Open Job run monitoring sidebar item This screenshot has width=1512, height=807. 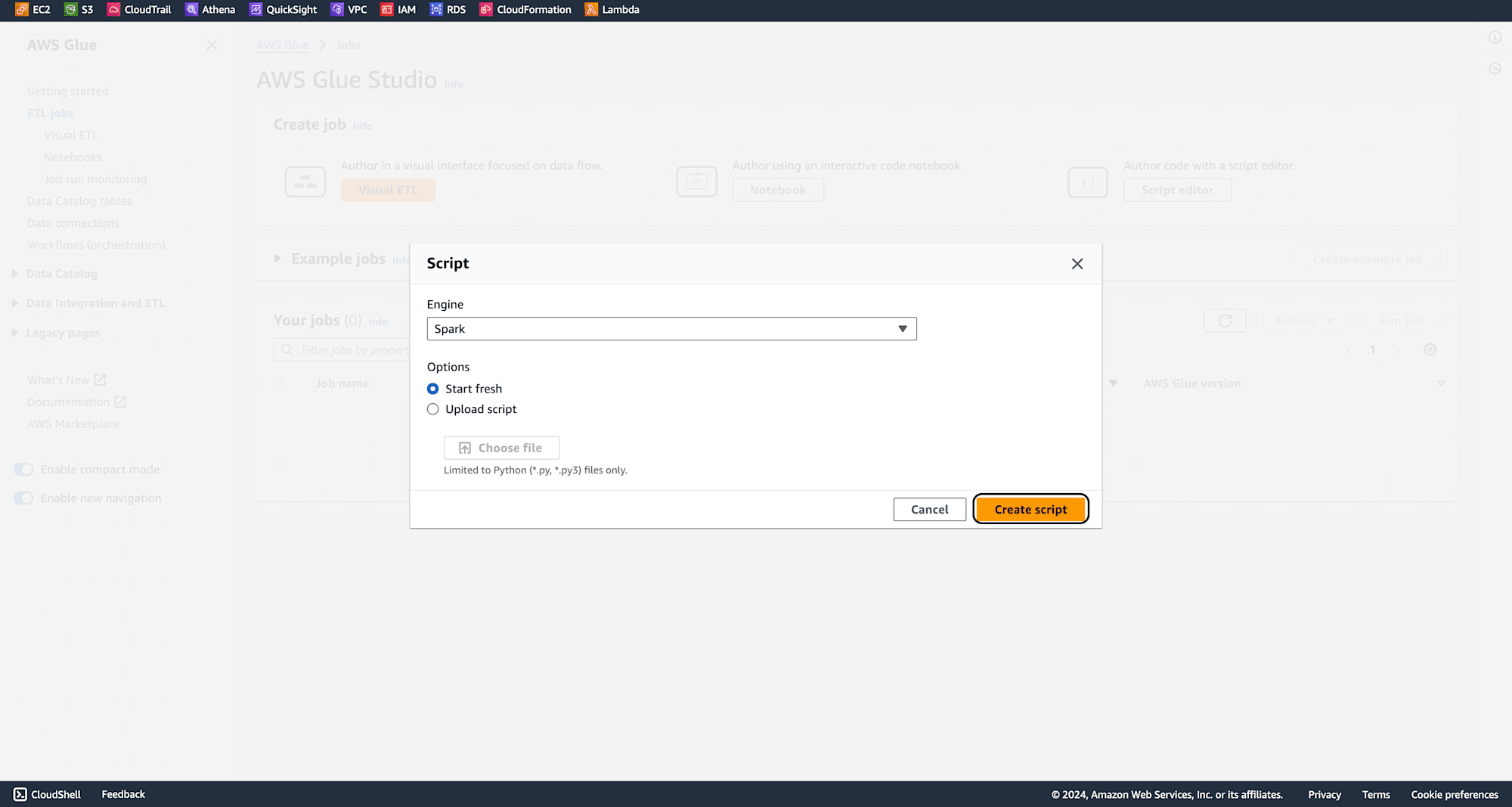pyautogui.click(x=95, y=179)
